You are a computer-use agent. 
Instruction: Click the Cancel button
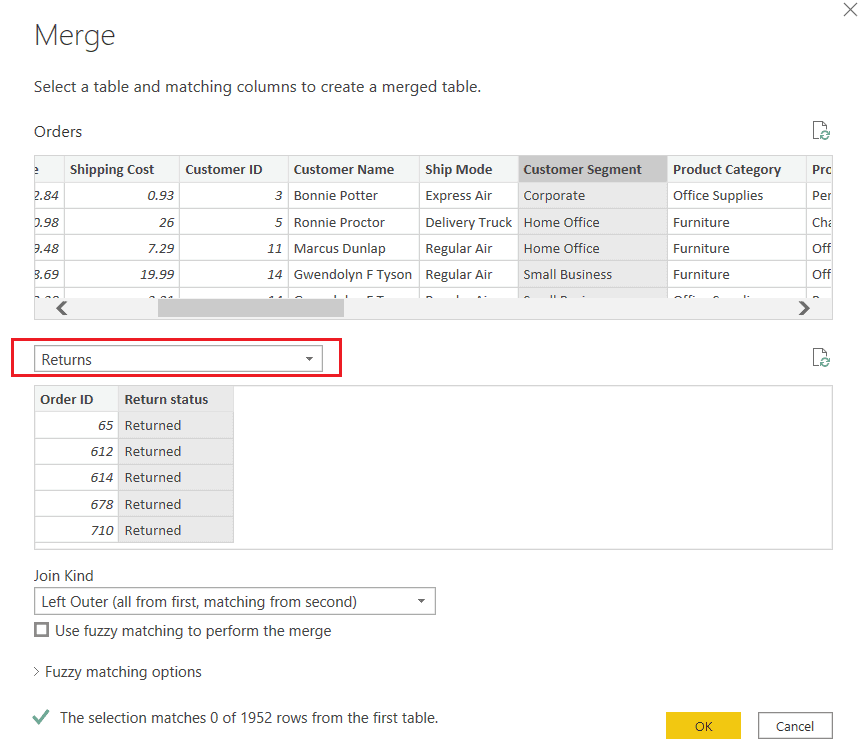coord(795,725)
